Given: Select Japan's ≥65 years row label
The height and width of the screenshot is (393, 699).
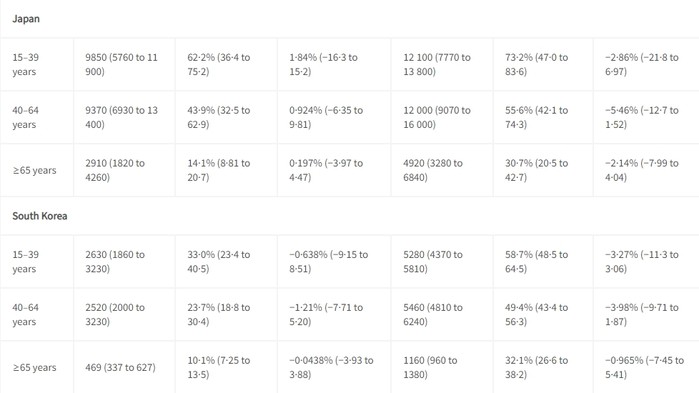Looking at the screenshot, I should 34,170.
